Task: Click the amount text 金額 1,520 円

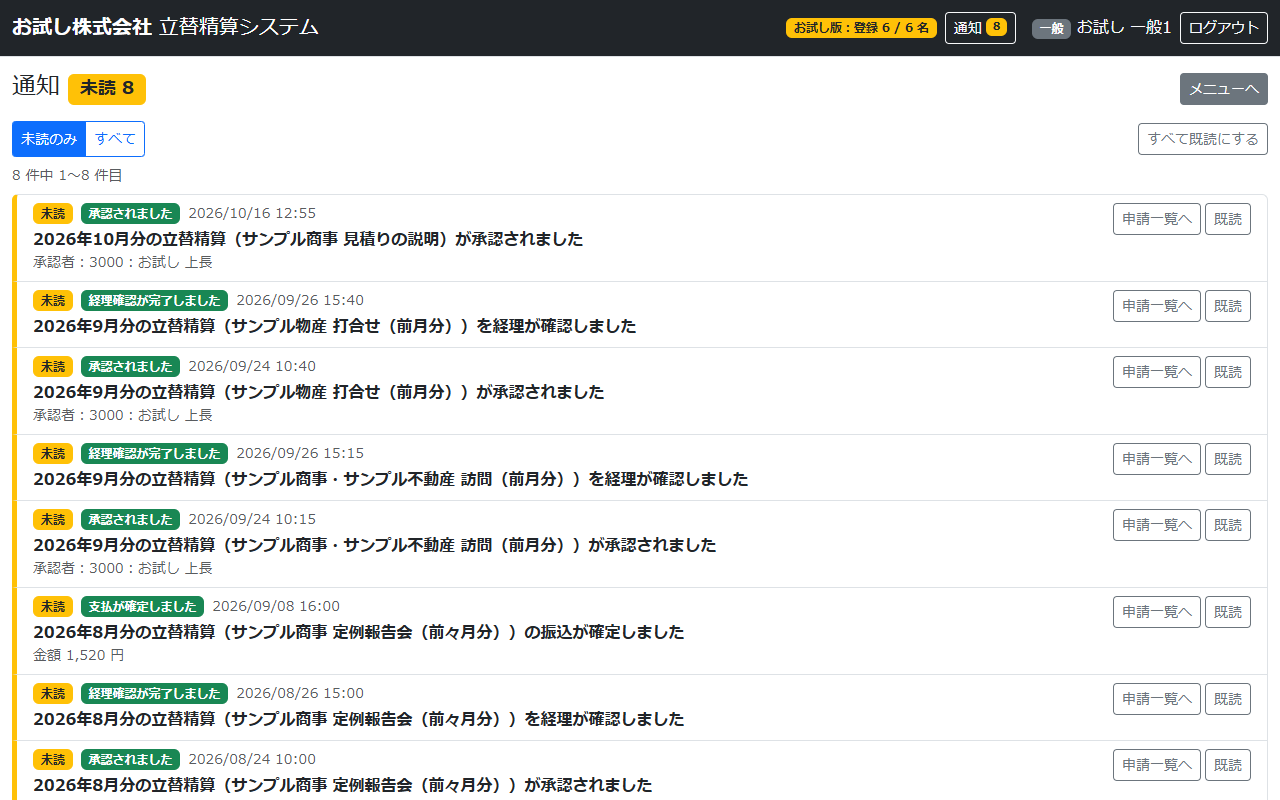Action: point(79,655)
